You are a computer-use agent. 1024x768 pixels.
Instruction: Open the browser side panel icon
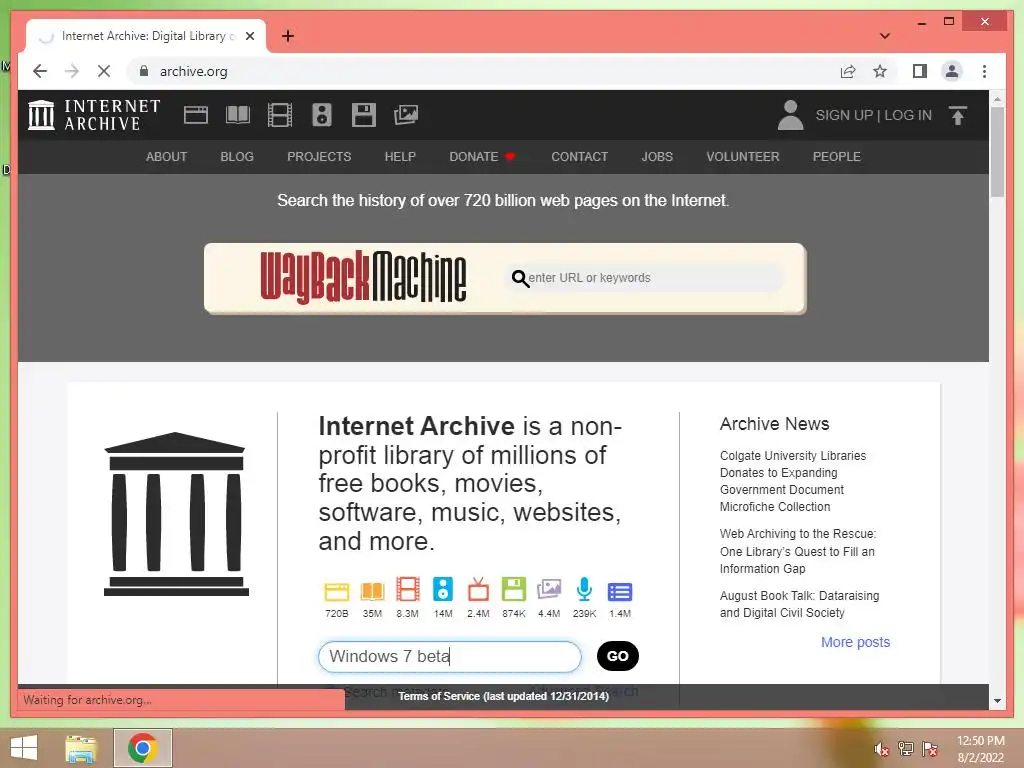pyautogui.click(x=920, y=71)
